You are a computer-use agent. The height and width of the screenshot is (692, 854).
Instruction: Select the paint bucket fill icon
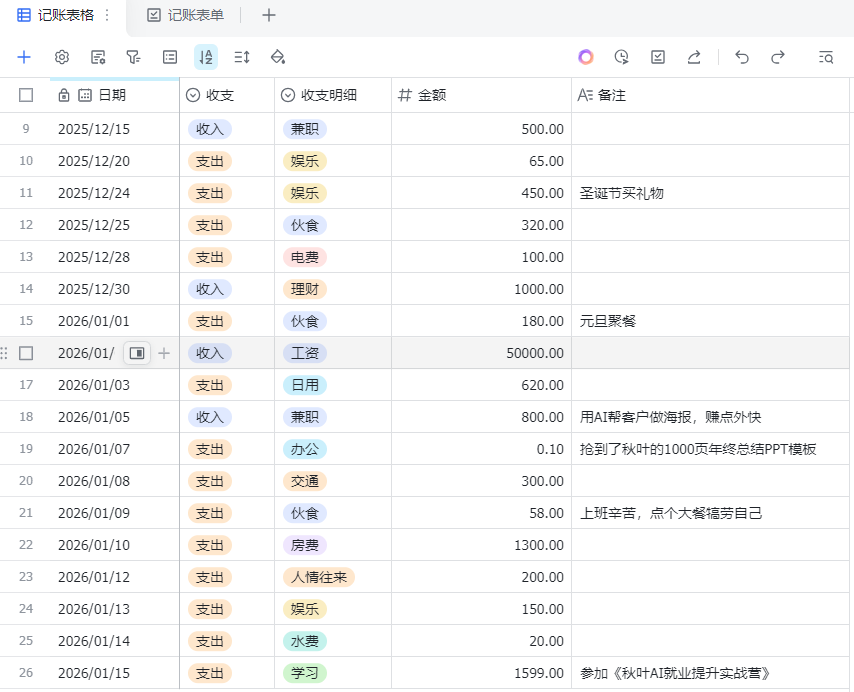pyautogui.click(x=277, y=57)
